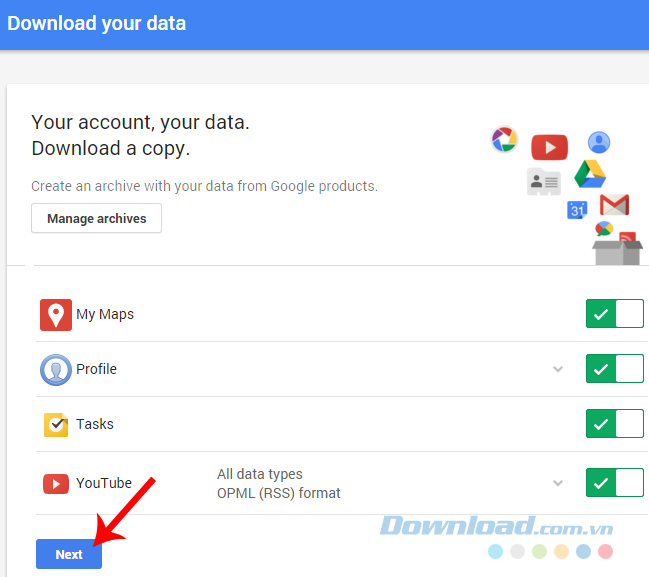Click the Google Drive triangle icon
The height and width of the screenshot is (577, 649).
(590, 174)
